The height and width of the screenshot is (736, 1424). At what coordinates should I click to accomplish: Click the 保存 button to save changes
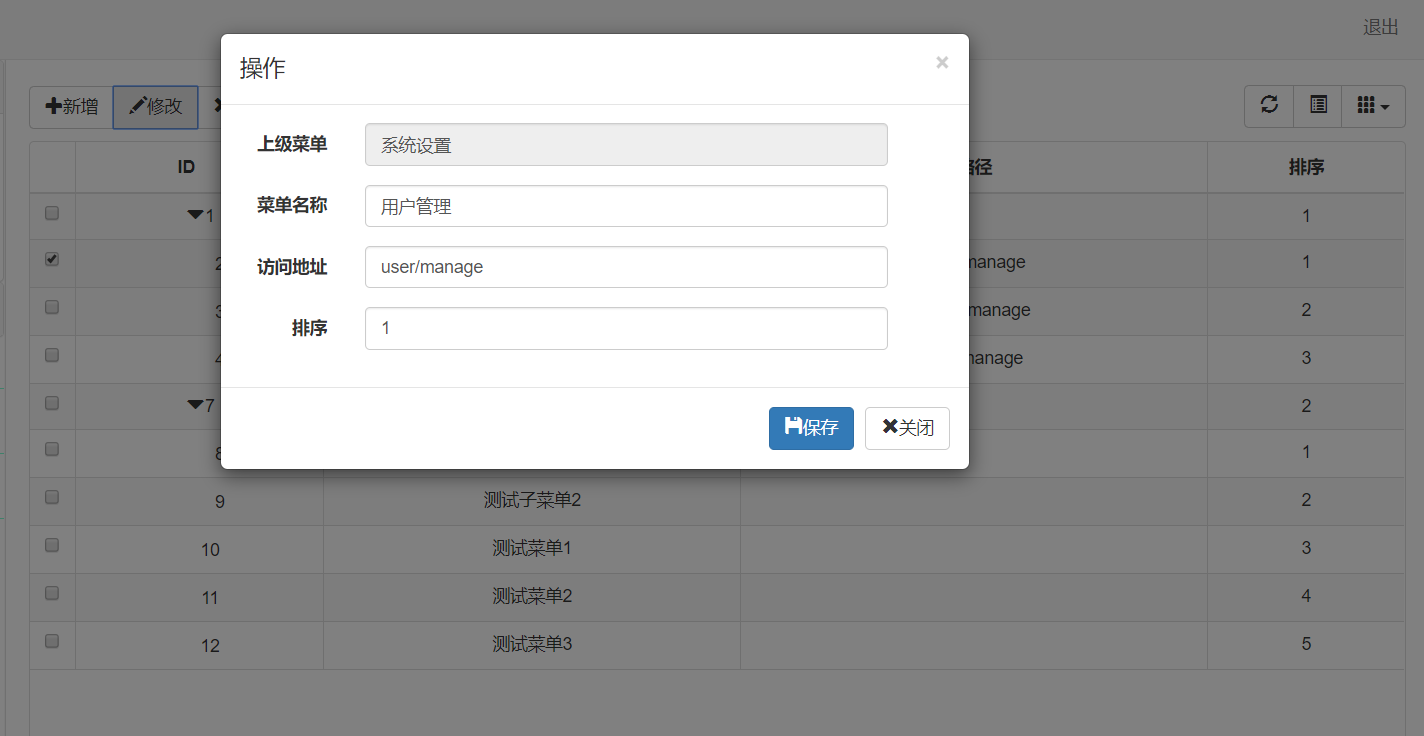tap(811, 428)
